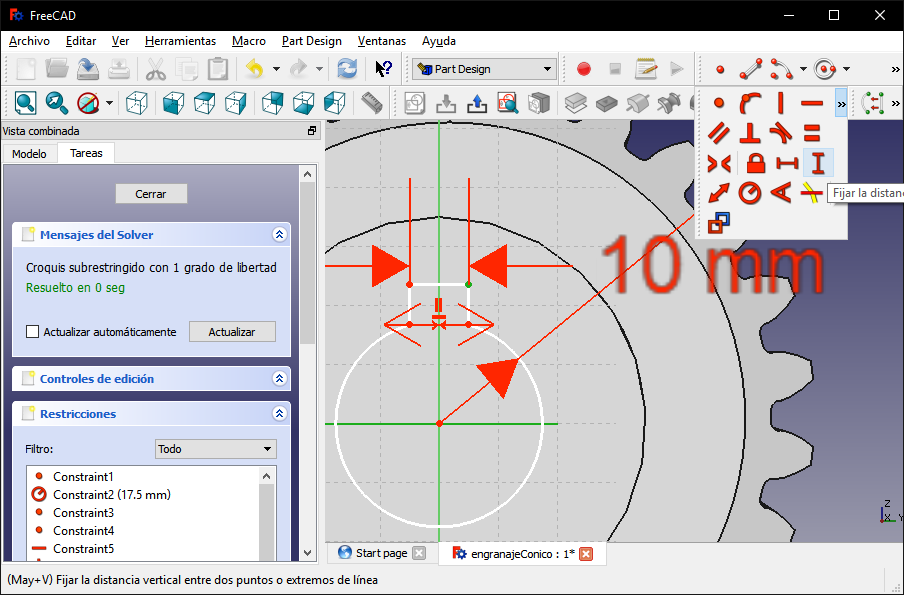
Task: Set front view with cube icon
Action: coord(173,103)
